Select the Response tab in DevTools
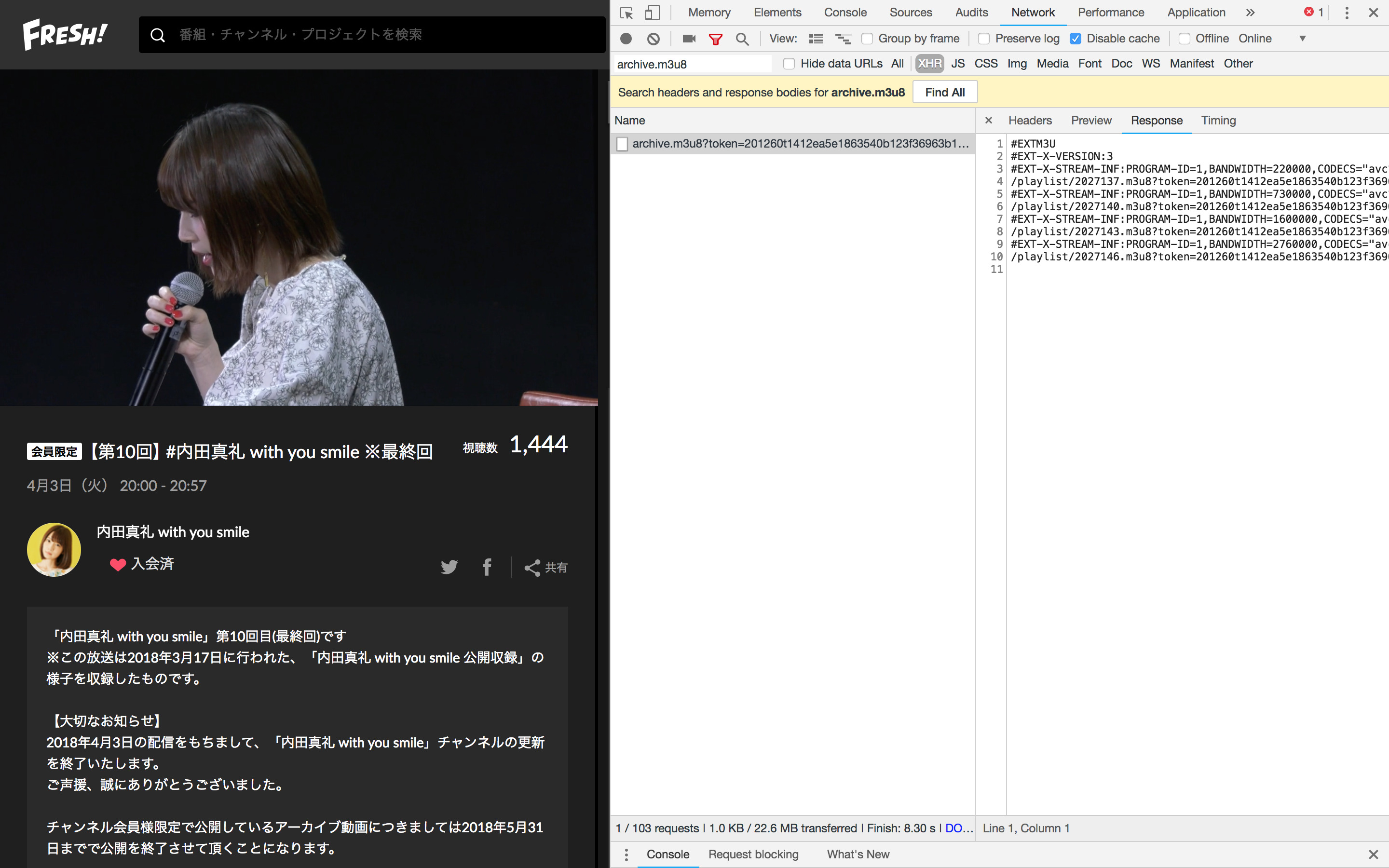The image size is (1389, 868). click(1156, 120)
